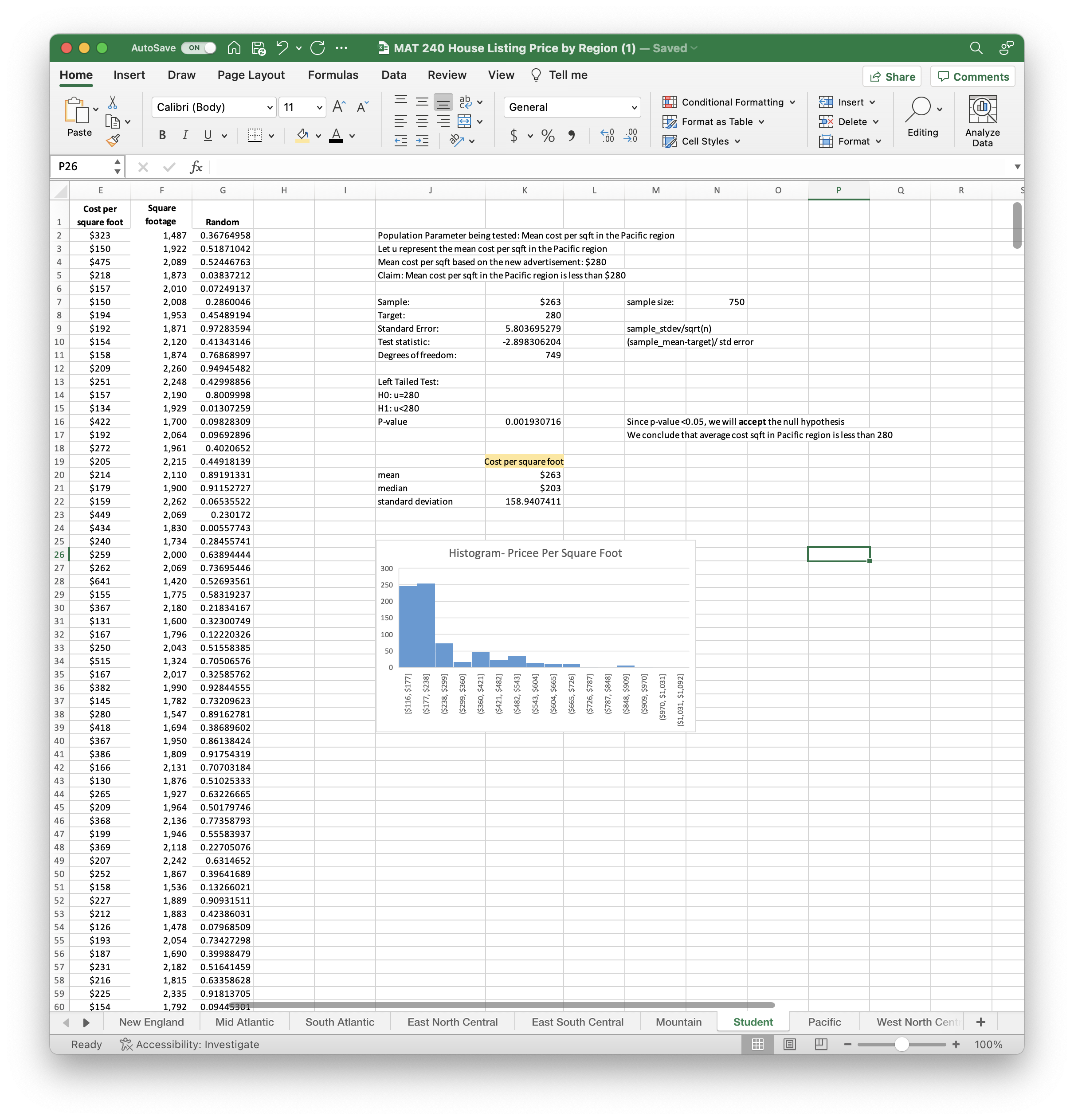
Task: Click the Format Painter brush icon
Action: (x=113, y=140)
